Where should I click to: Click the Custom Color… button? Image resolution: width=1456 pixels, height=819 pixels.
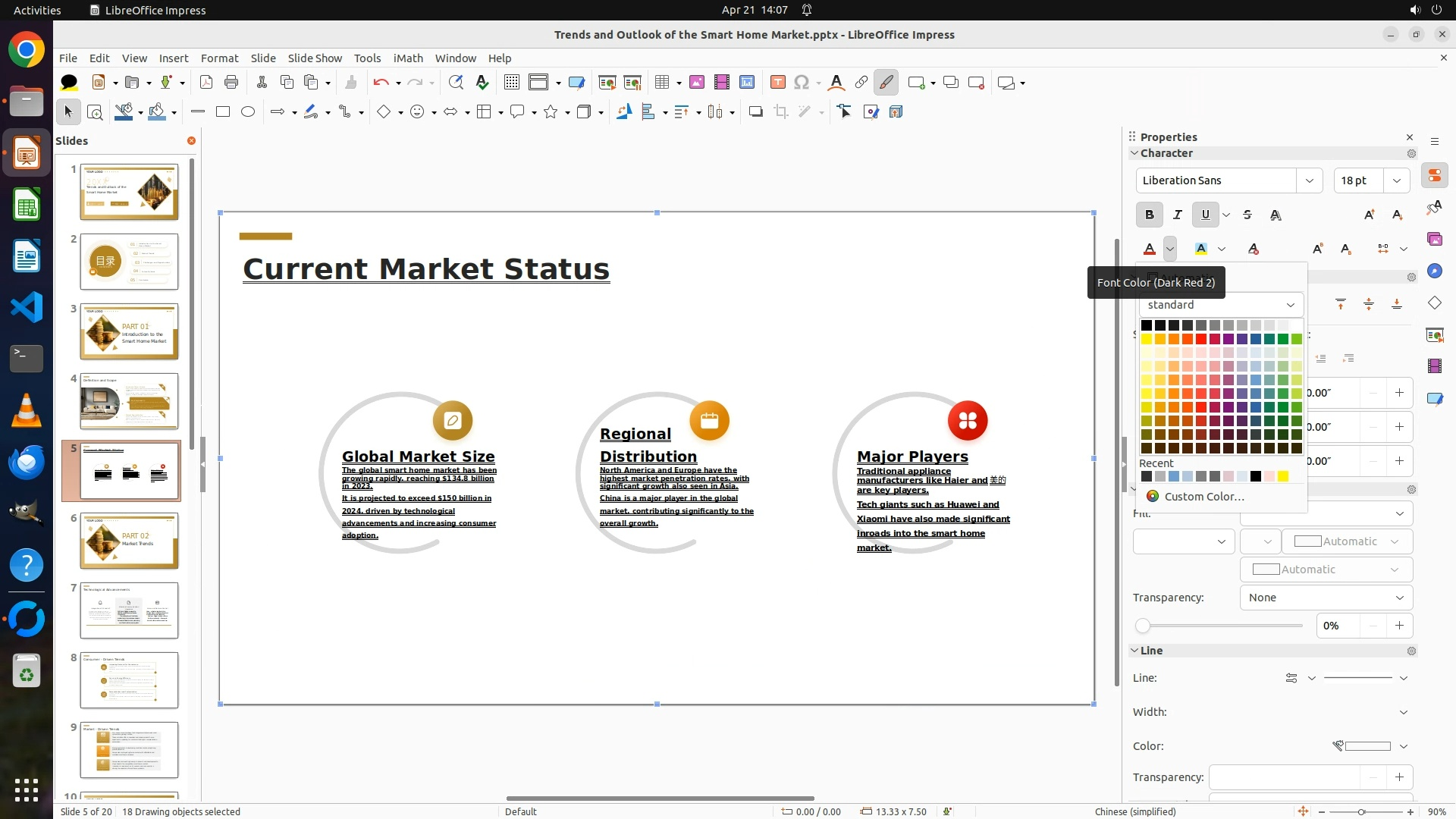(x=1203, y=497)
